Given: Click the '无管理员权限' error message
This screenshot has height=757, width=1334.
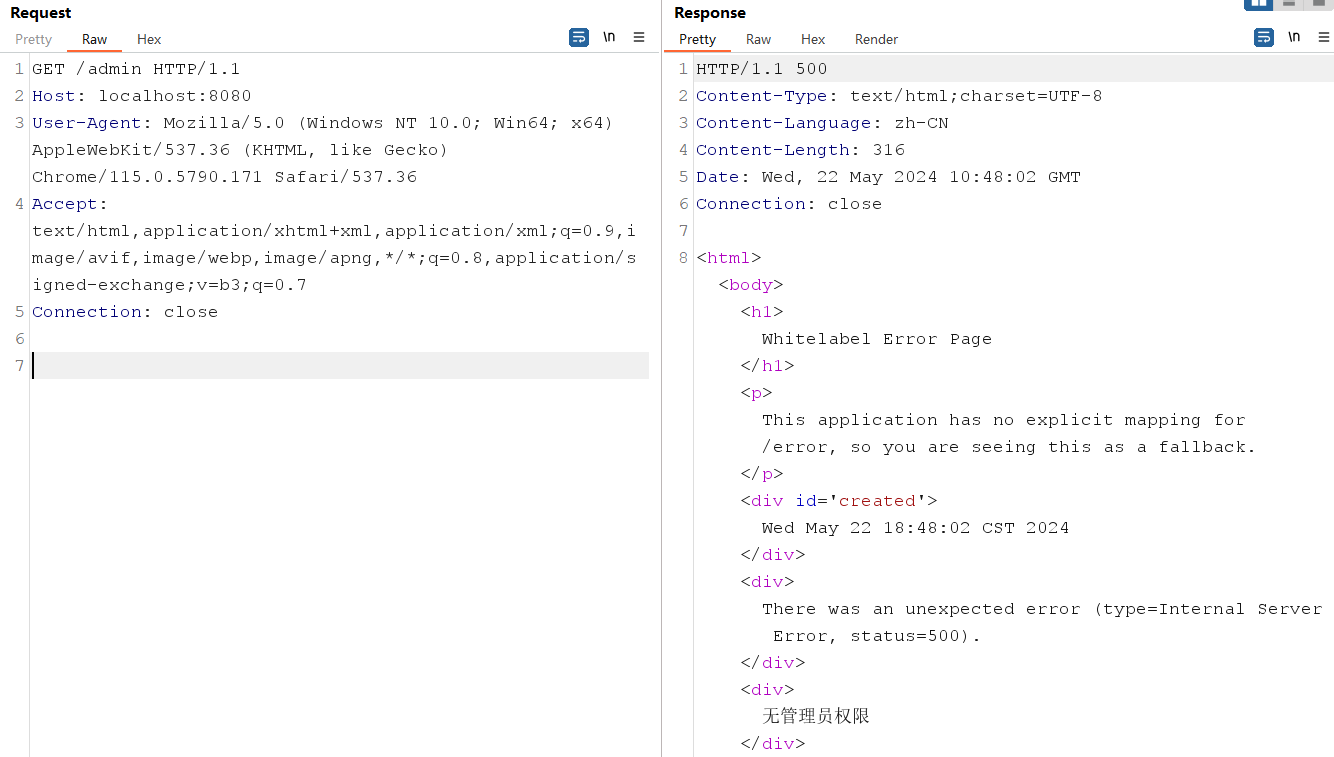Looking at the screenshot, I should click(816, 716).
